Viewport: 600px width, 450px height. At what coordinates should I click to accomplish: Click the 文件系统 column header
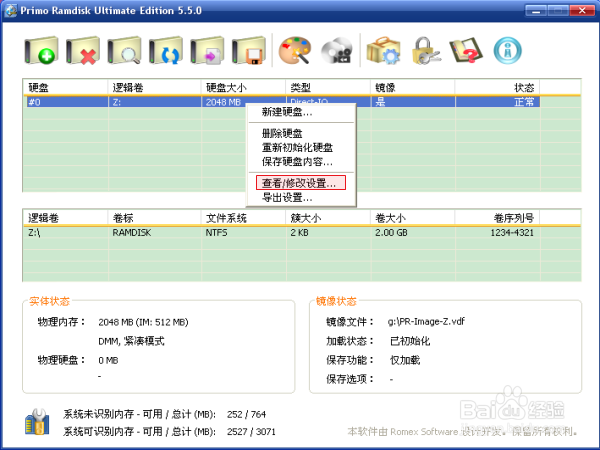point(243,218)
